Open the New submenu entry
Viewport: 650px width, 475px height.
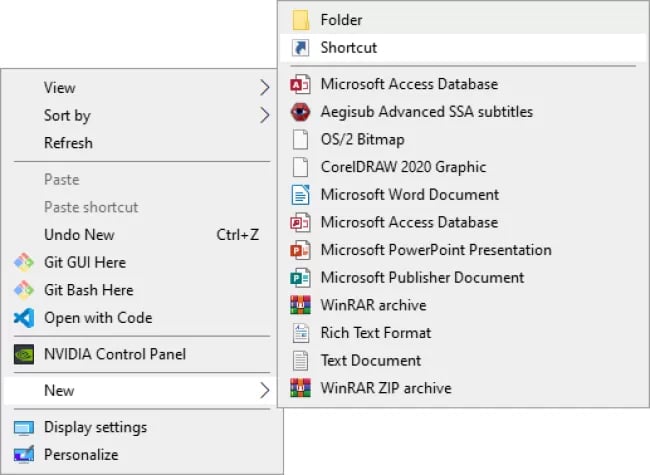tap(141, 390)
